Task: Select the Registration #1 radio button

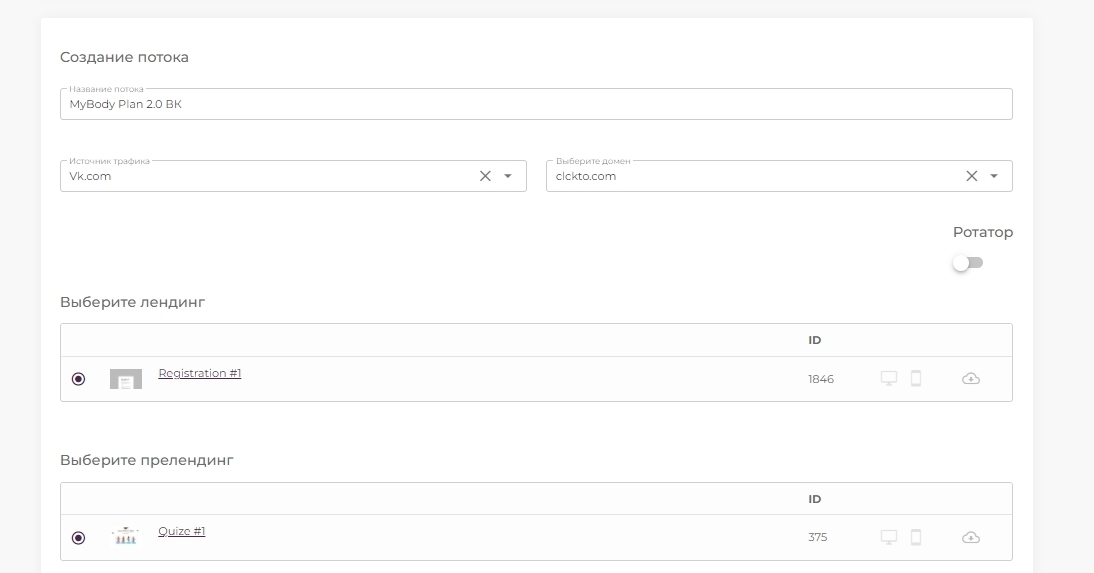Action: 78,379
